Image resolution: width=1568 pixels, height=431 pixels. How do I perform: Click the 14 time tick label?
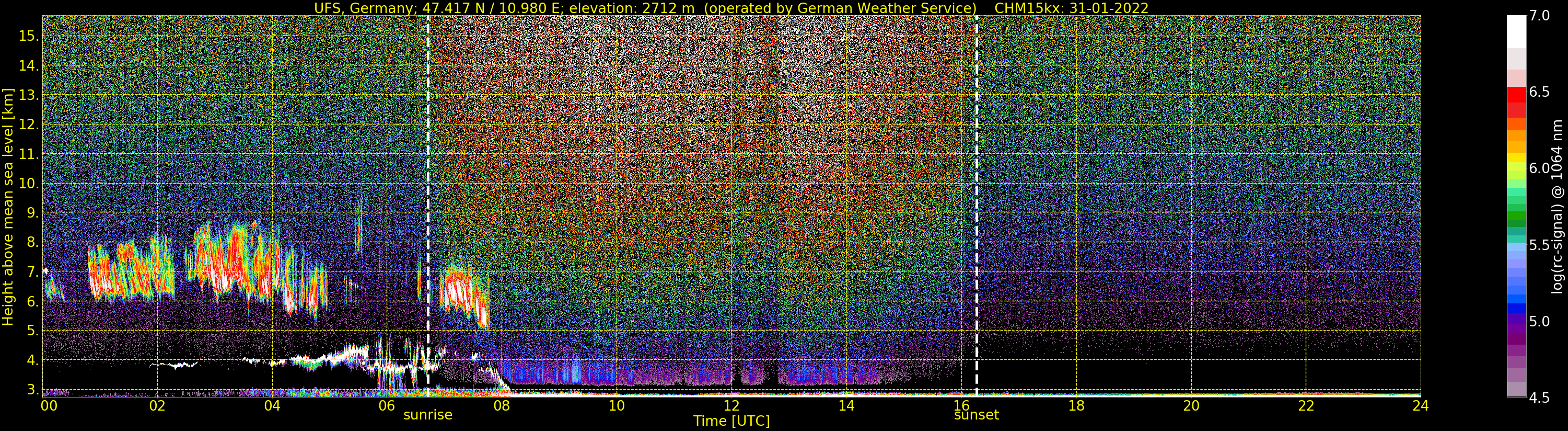(x=846, y=406)
